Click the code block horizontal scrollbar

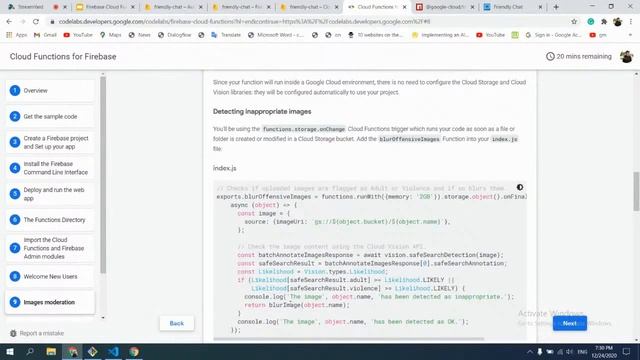349,339
